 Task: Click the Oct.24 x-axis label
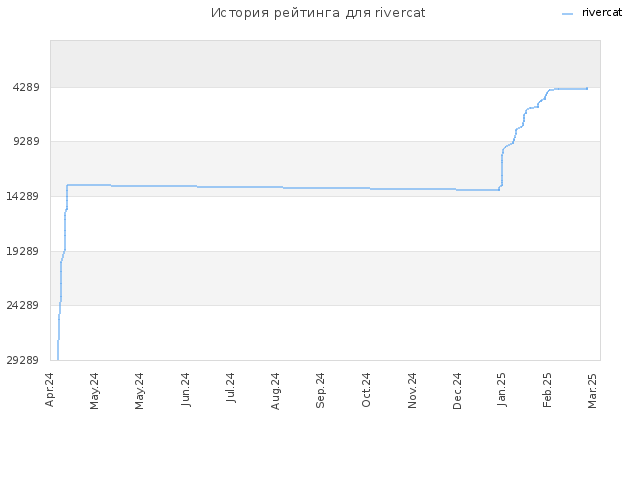pos(366,390)
